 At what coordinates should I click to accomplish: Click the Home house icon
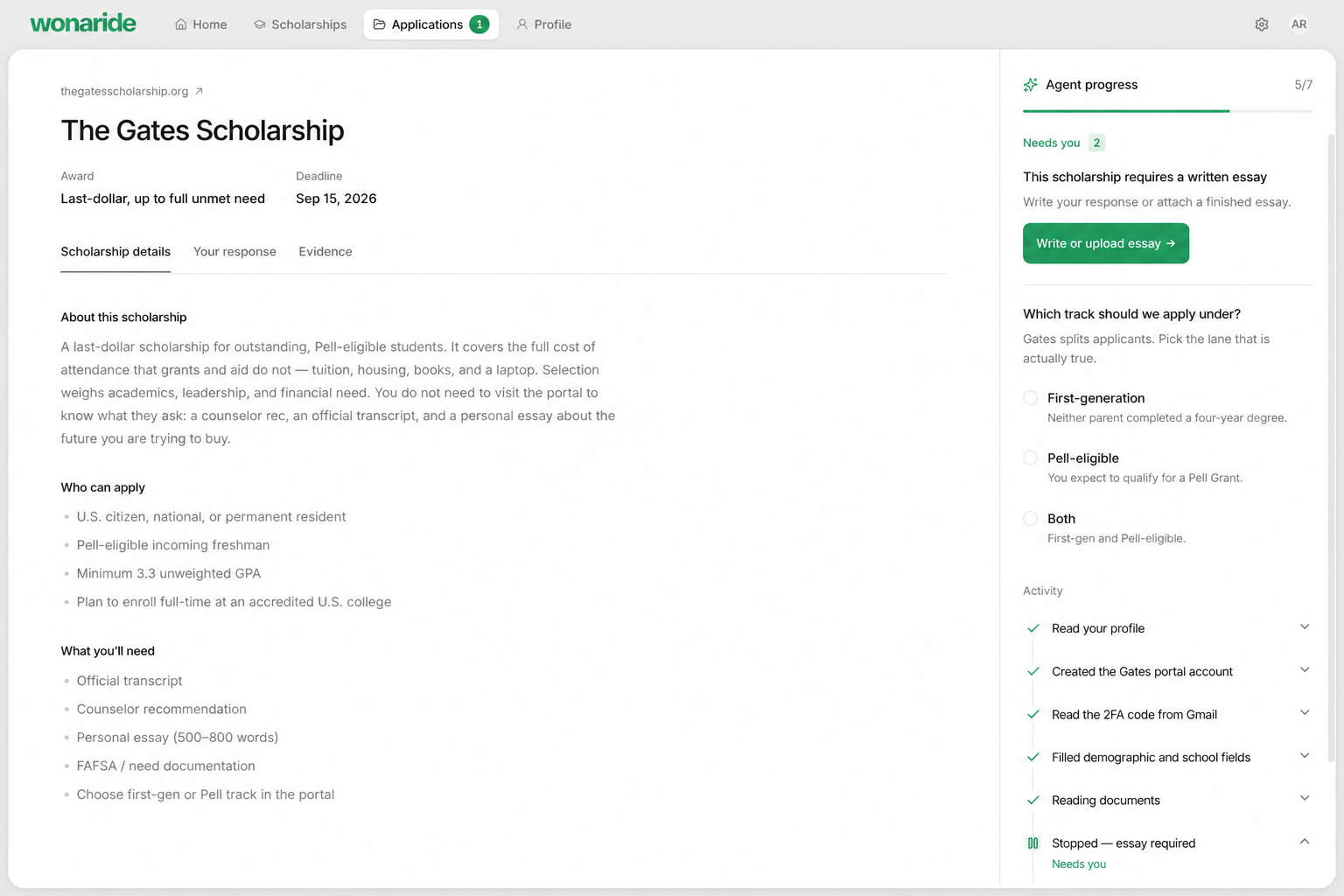(x=181, y=24)
